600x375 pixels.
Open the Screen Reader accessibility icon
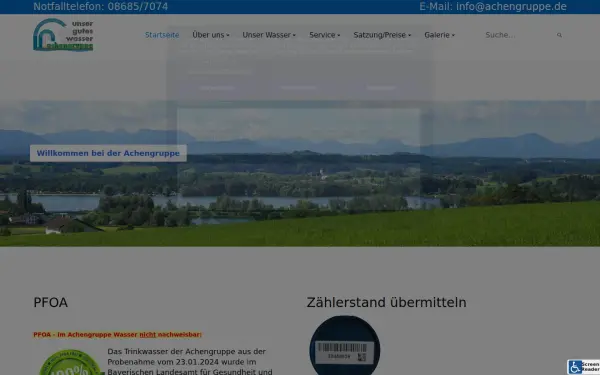(x=584, y=367)
